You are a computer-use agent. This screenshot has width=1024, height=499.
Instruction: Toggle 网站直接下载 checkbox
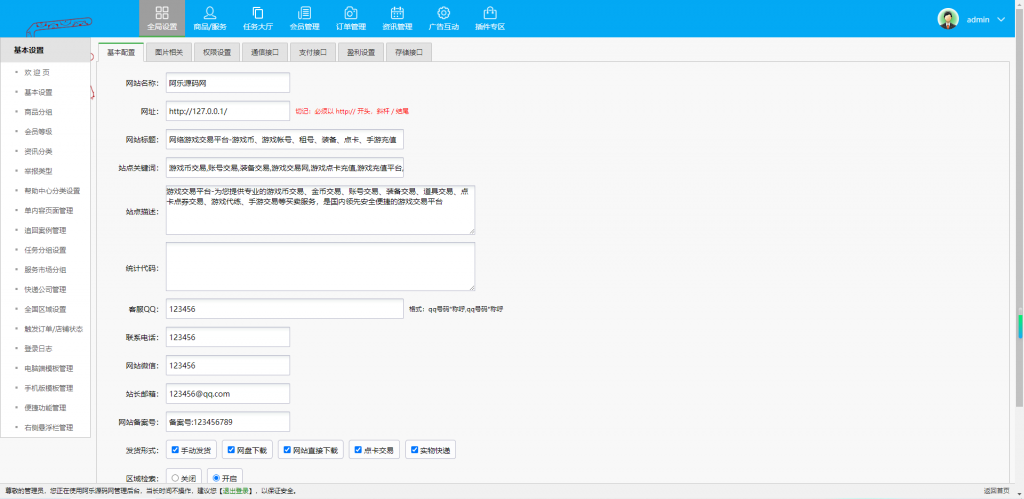pos(287,450)
